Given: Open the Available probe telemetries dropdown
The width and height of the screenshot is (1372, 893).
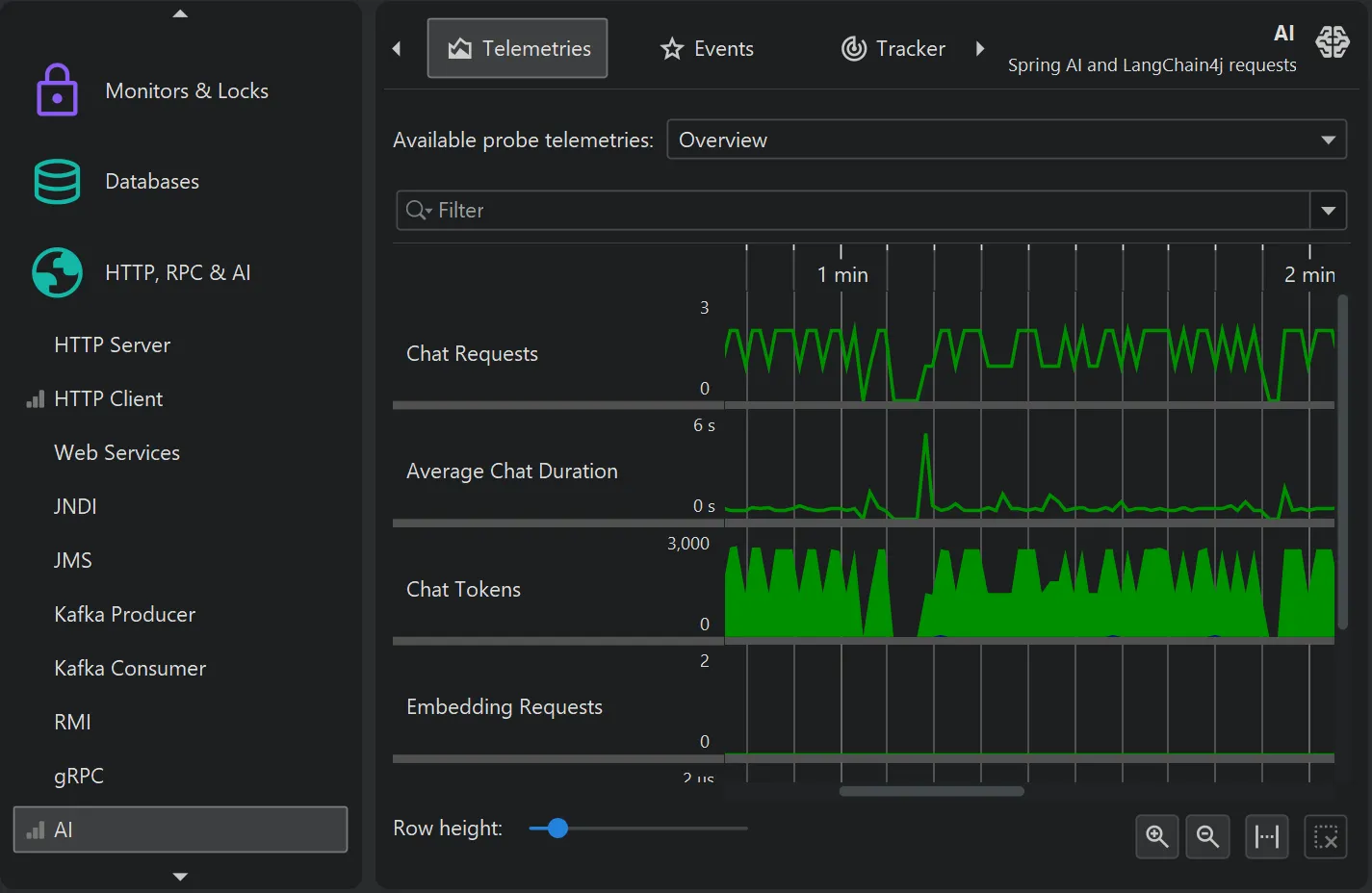Looking at the screenshot, I should point(1005,140).
